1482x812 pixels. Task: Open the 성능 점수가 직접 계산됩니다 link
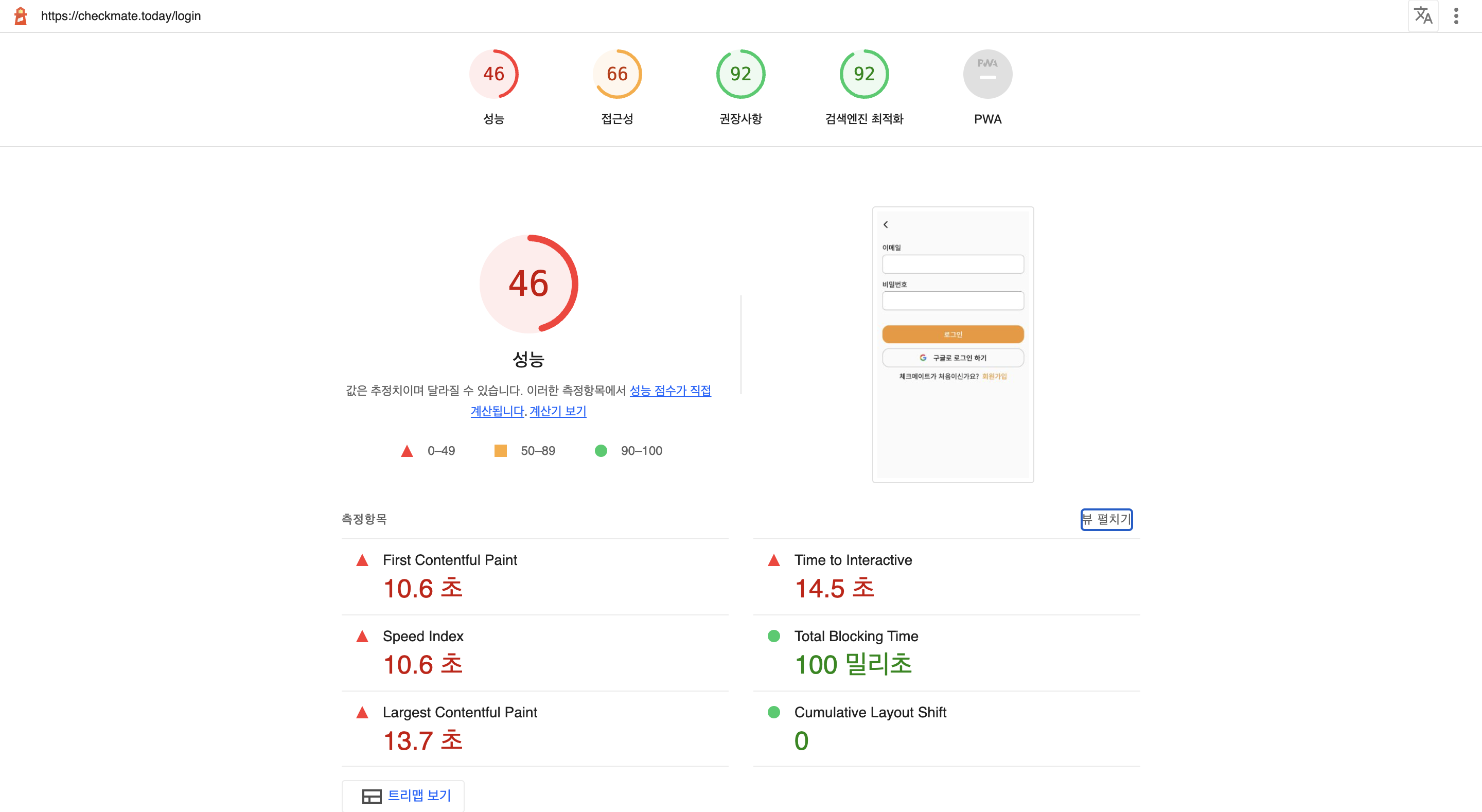(669, 391)
